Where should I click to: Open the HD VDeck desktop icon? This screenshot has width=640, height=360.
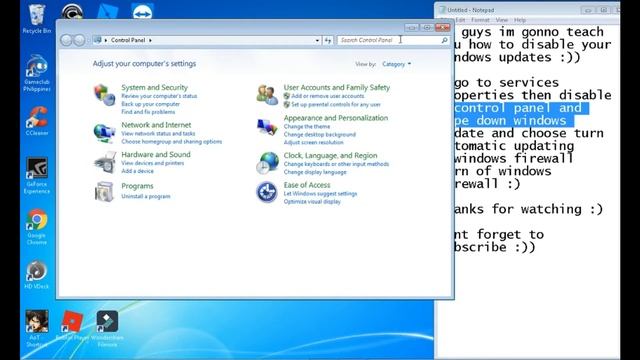(37, 274)
